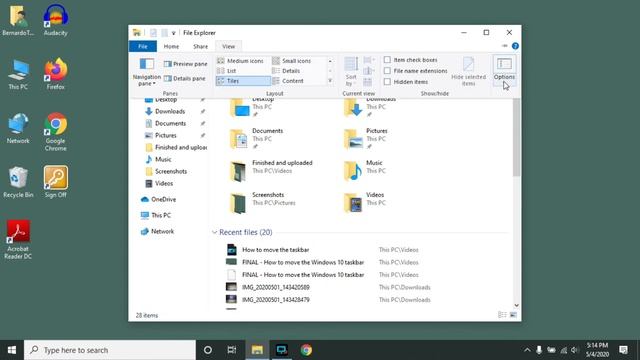
Task: Select the Screenshots folder tile
Action: (x=262, y=203)
